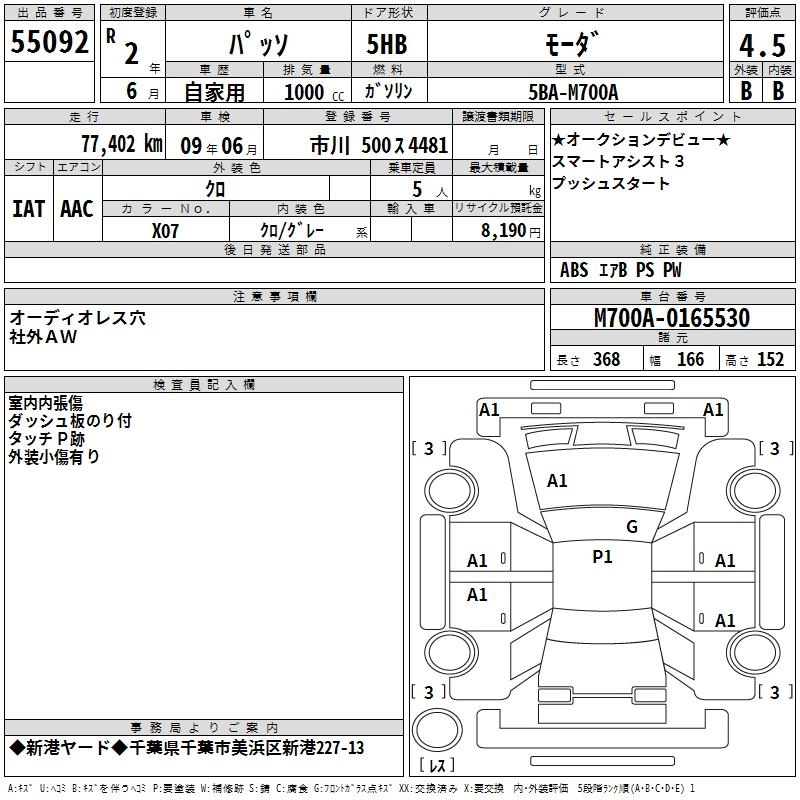This screenshot has height=800, width=800.
Task: Click the note オーディオレス穴
Action: click(78, 318)
